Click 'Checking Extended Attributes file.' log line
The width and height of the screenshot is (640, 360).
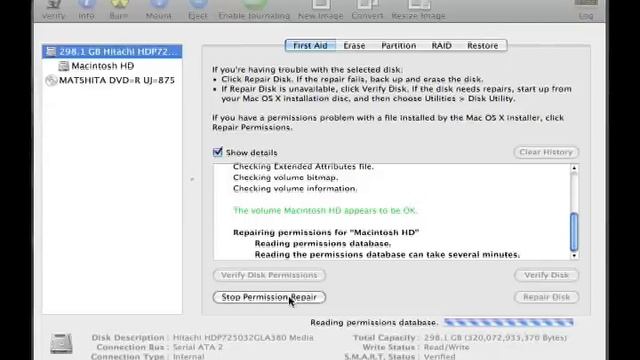pyautogui.click(x=303, y=167)
